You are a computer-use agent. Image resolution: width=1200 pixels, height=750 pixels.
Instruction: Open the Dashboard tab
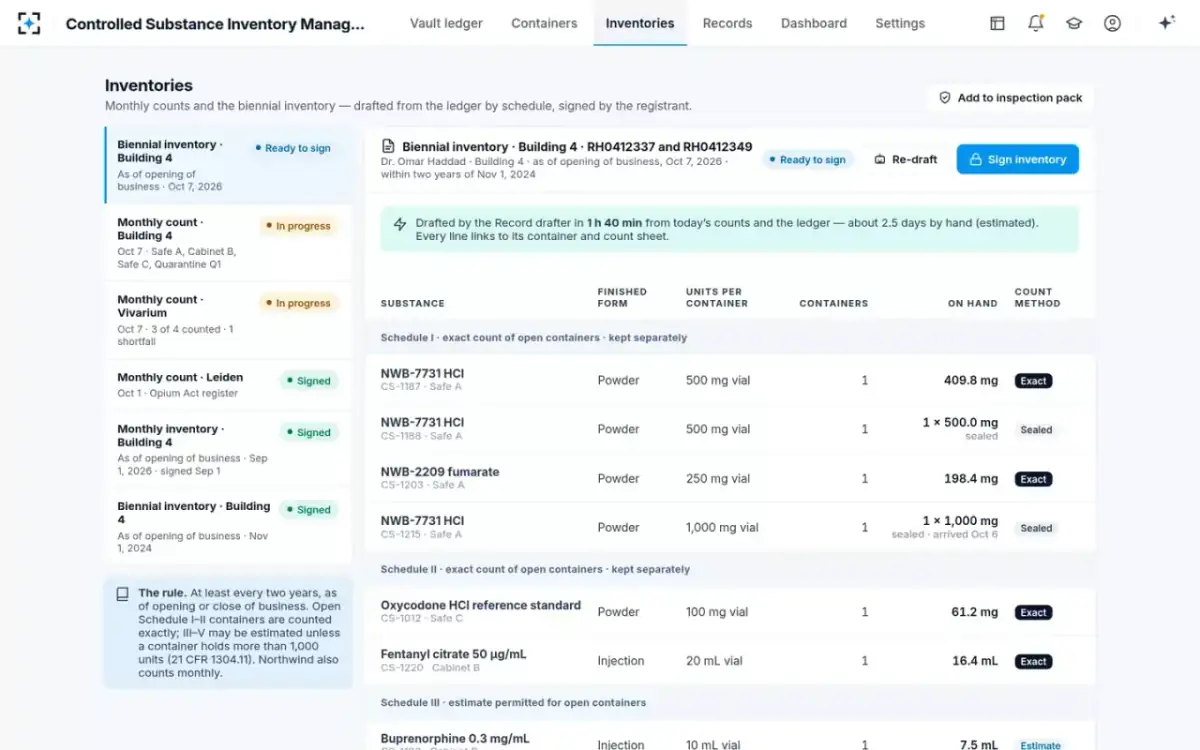pos(814,23)
